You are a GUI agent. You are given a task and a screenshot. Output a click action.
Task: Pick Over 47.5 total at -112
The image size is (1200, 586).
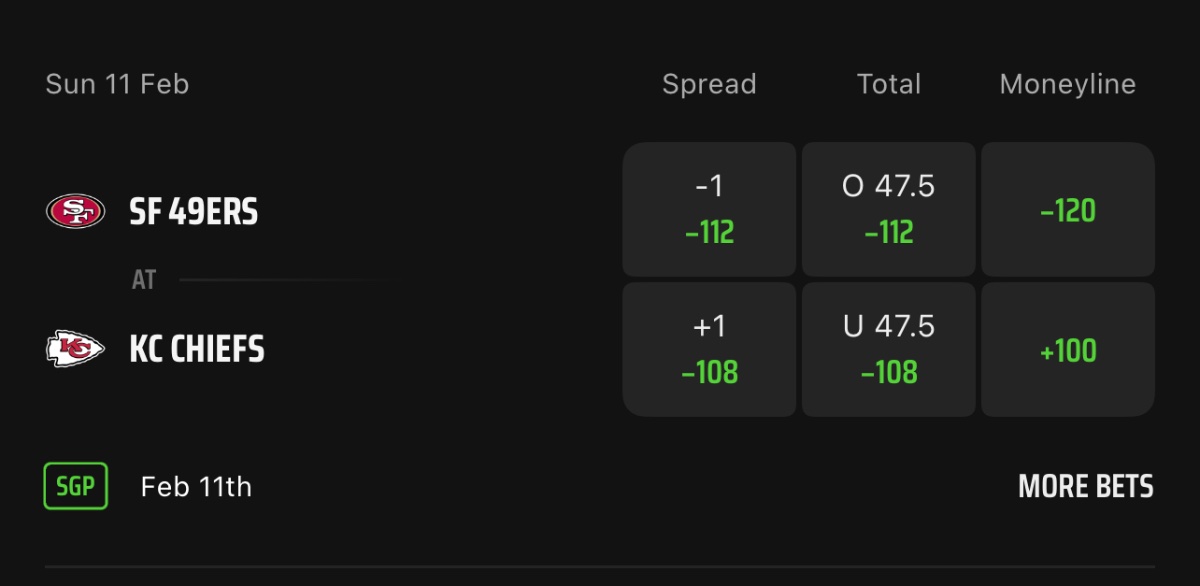pyautogui.click(x=888, y=210)
